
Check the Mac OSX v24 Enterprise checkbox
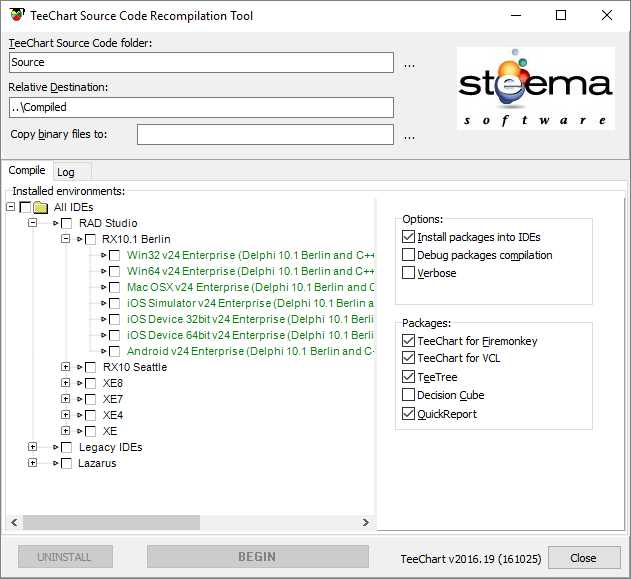[x=114, y=287]
